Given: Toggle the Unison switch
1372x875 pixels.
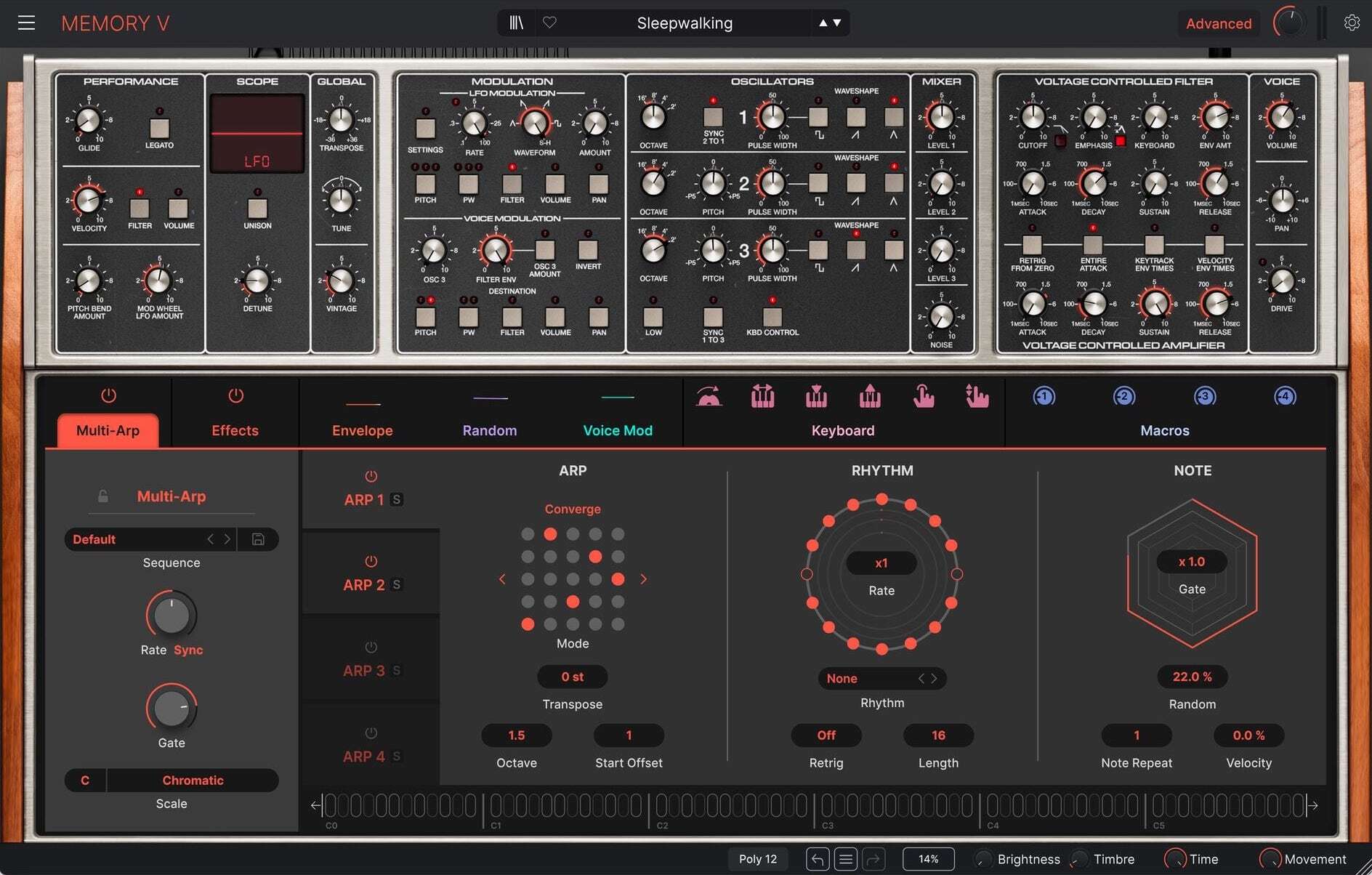Looking at the screenshot, I should [257, 209].
